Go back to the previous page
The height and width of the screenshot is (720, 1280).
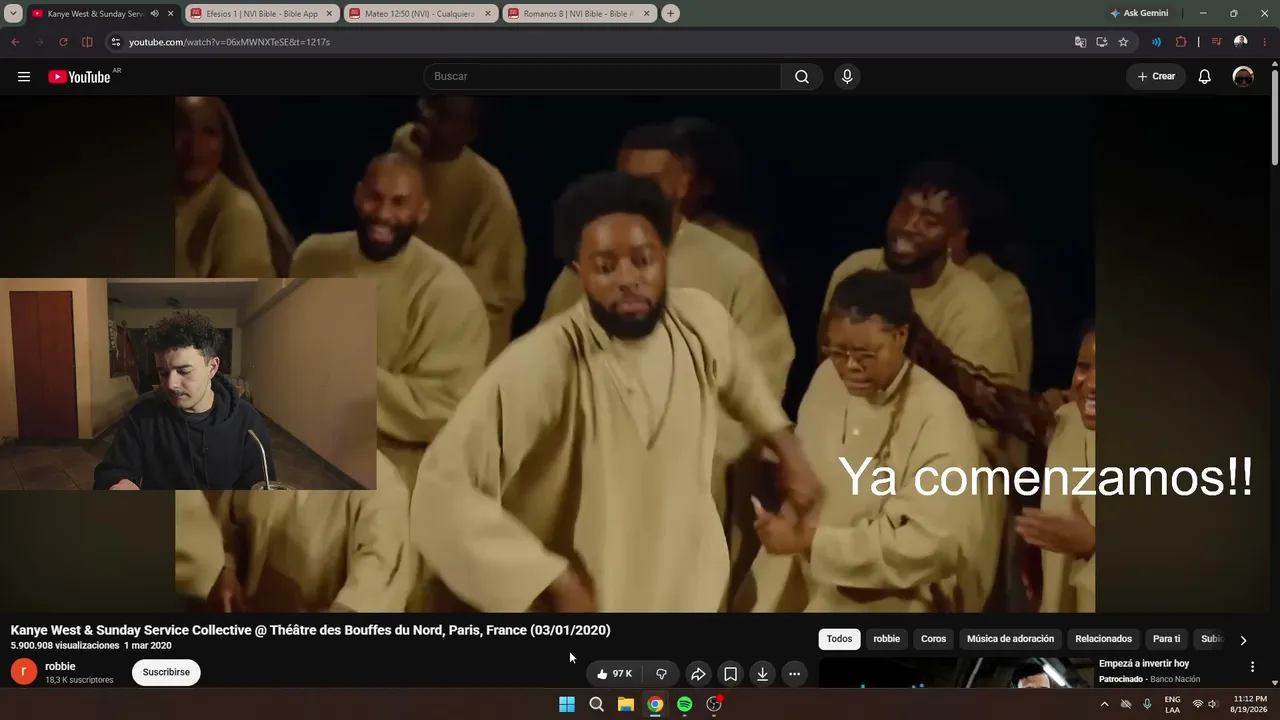(x=15, y=42)
